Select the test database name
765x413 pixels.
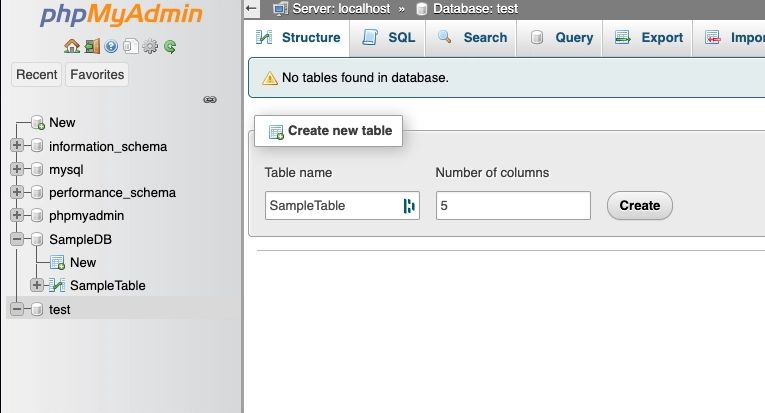click(60, 310)
